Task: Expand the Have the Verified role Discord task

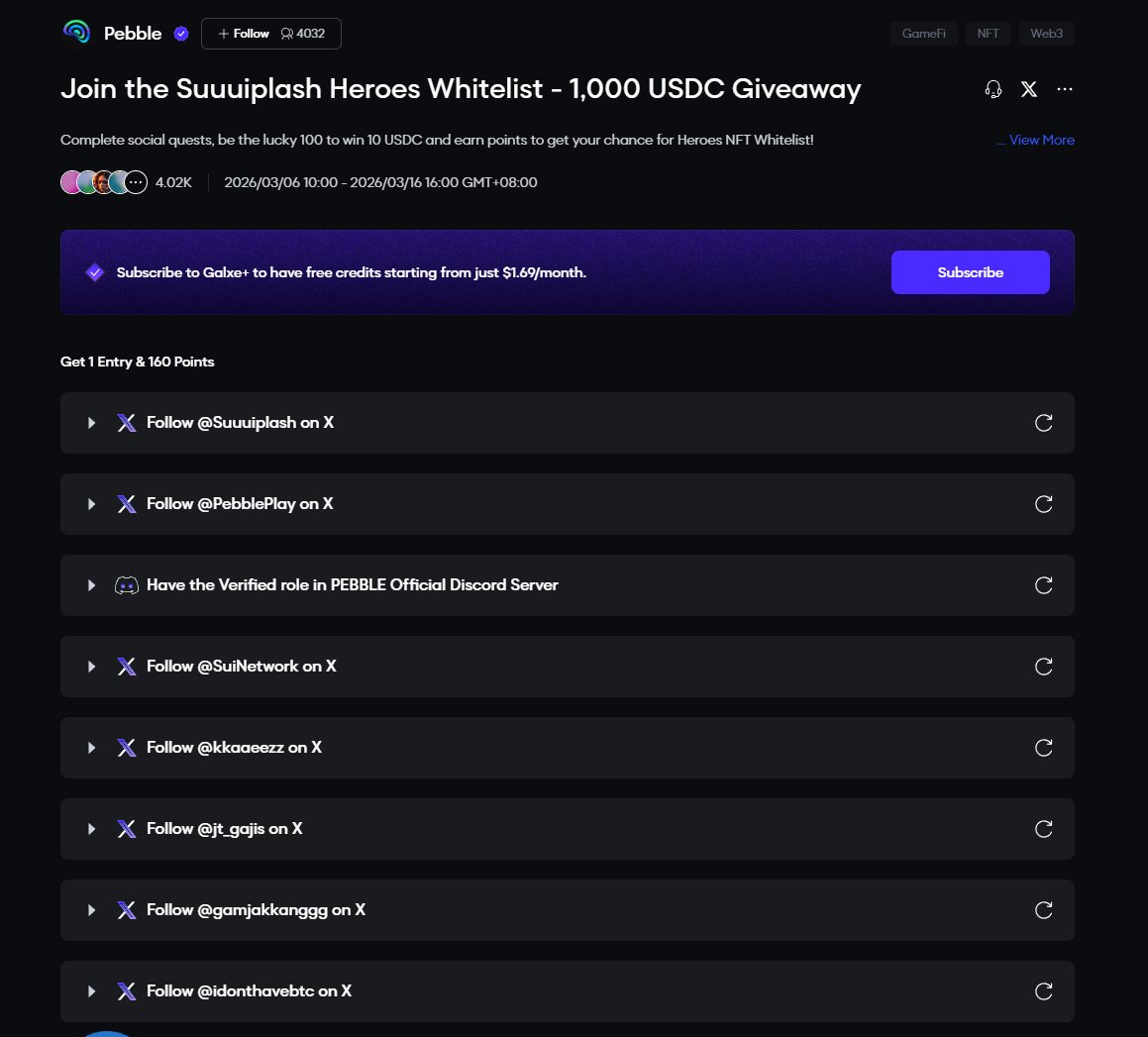Action: point(92,585)
